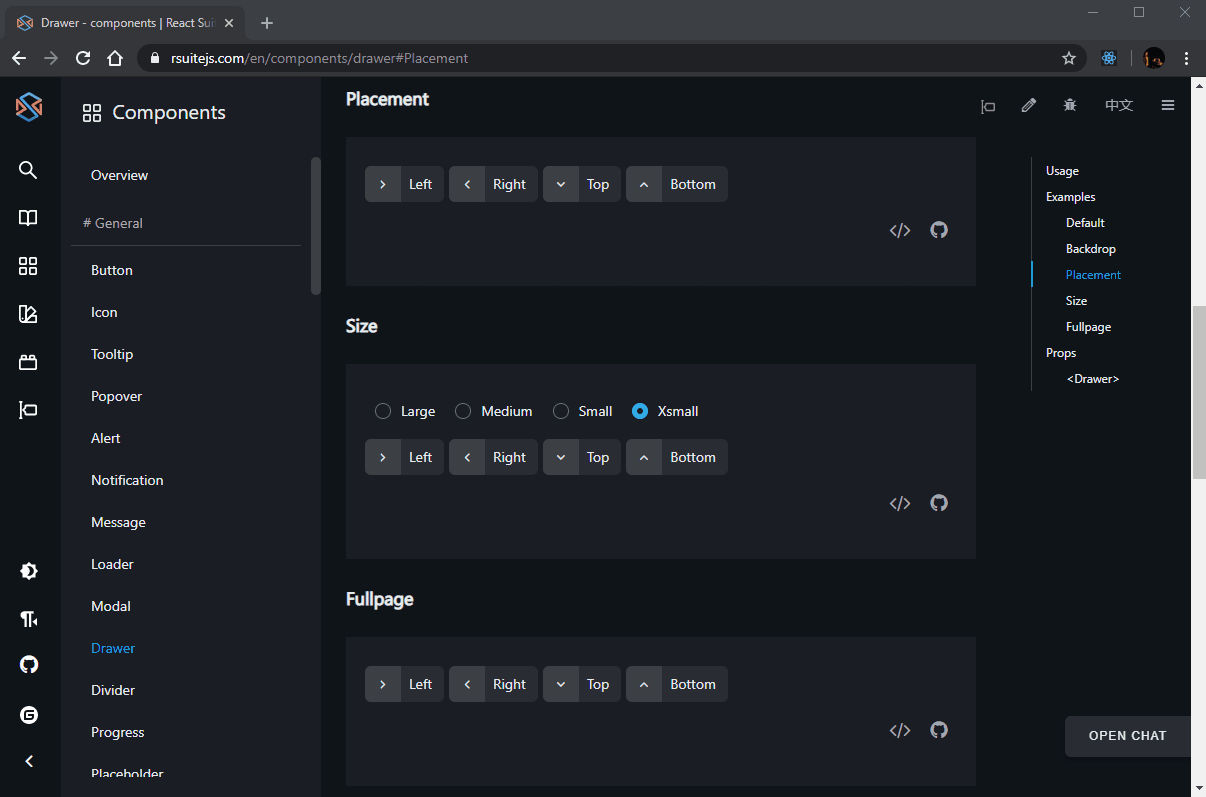Show code for the Placement example
The width and height of the screenshot is (1206, 797).
tap(900, 230)
